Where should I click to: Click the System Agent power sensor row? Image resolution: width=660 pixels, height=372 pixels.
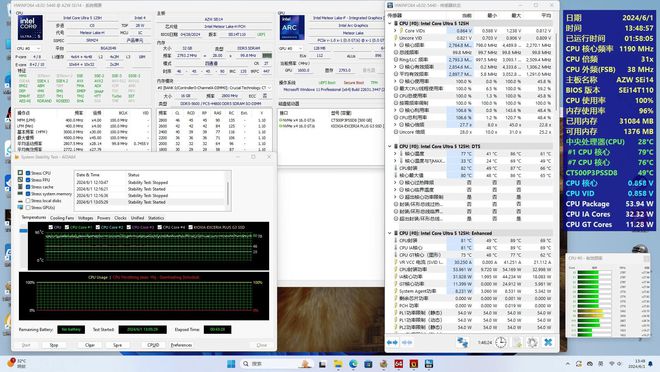click(473, 291)
